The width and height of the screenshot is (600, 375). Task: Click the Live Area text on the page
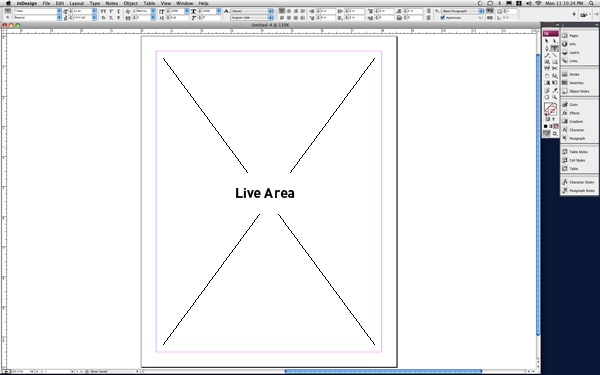(x=265, y=193)
